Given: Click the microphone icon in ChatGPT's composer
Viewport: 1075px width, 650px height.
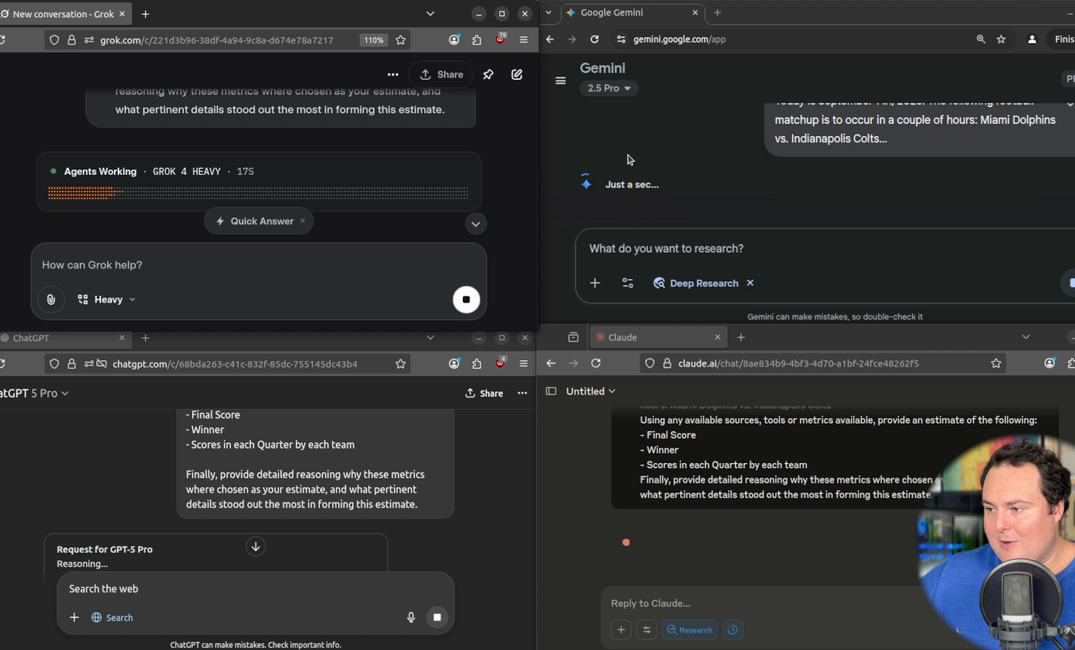Looking at the screenshot, I should tap(411, 618).
